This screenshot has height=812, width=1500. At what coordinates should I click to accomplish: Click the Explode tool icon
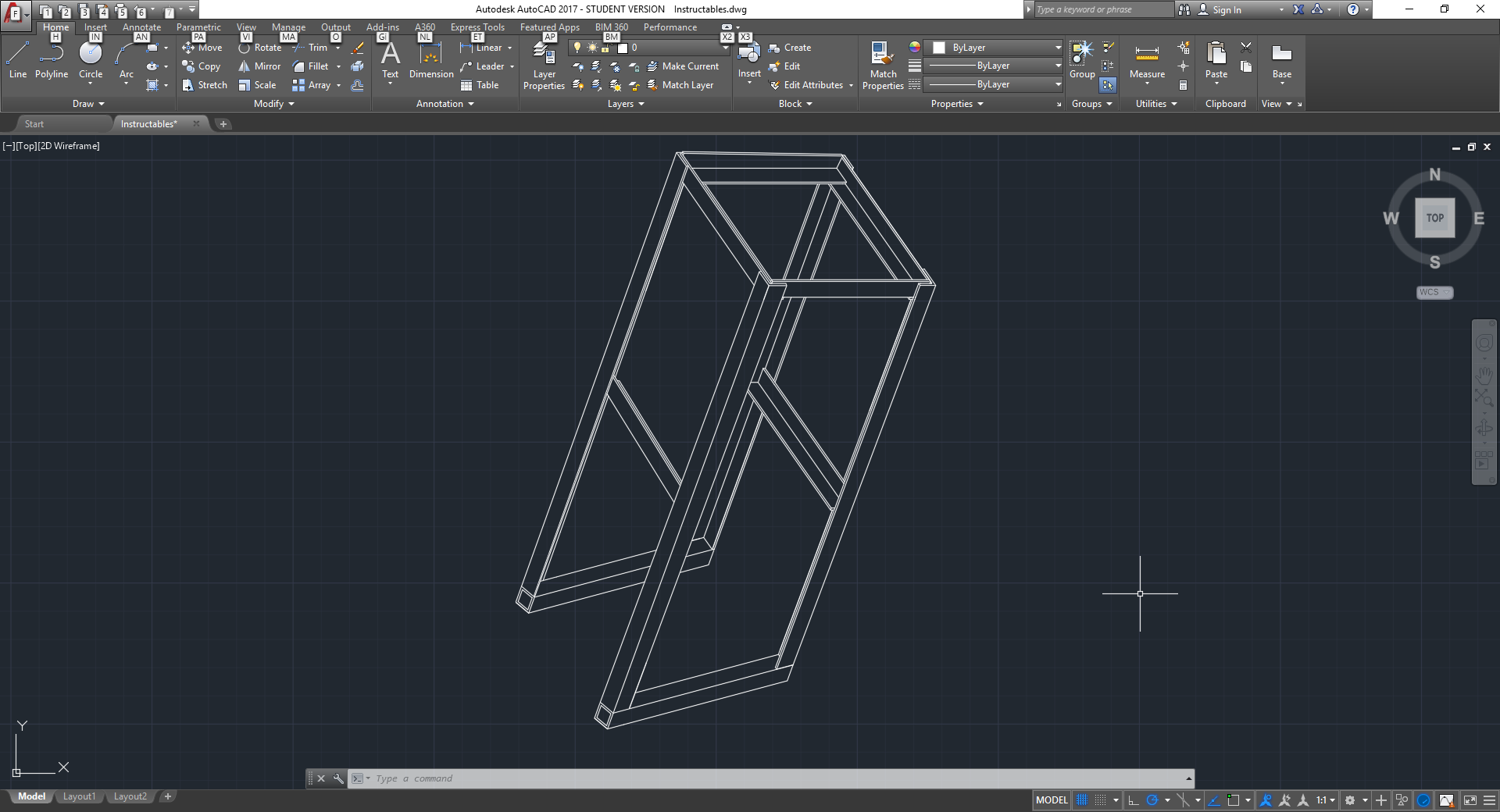(x=358, y=66)
